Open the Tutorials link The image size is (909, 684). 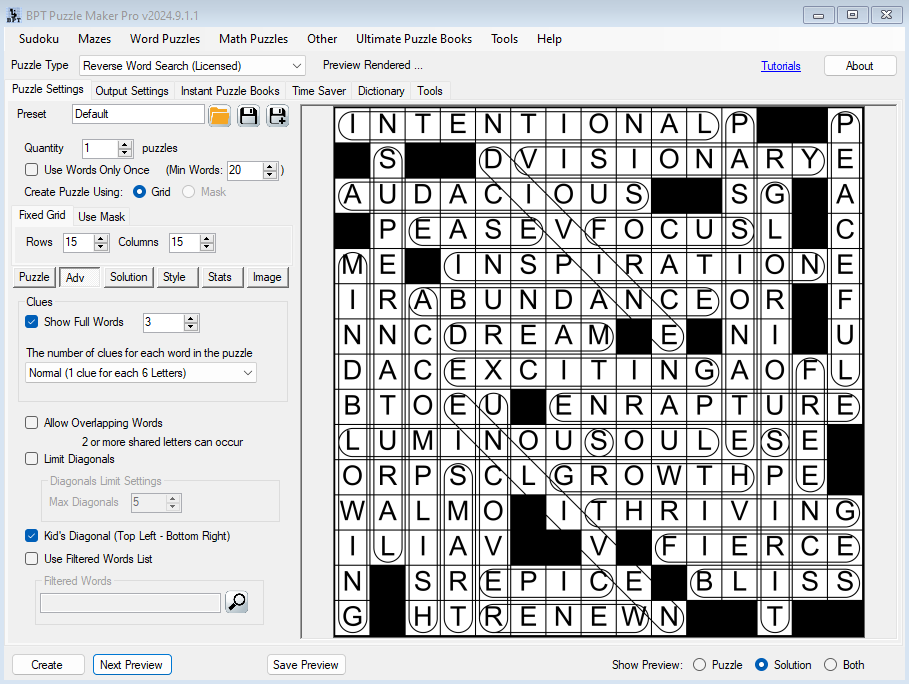pos(780,66)
